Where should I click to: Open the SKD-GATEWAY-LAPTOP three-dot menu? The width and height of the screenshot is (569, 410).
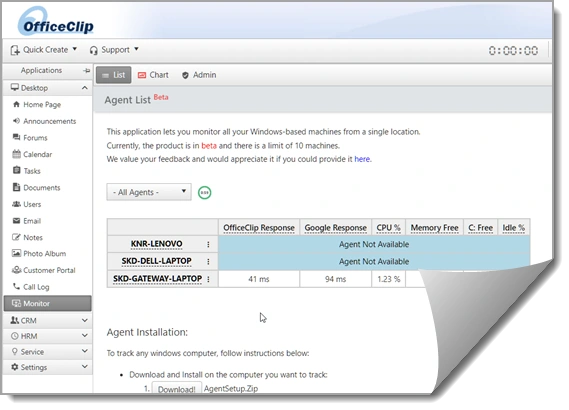point(208,279)
